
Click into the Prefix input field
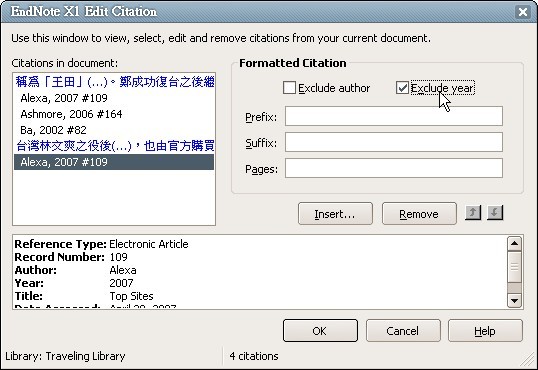coord(394,116)
